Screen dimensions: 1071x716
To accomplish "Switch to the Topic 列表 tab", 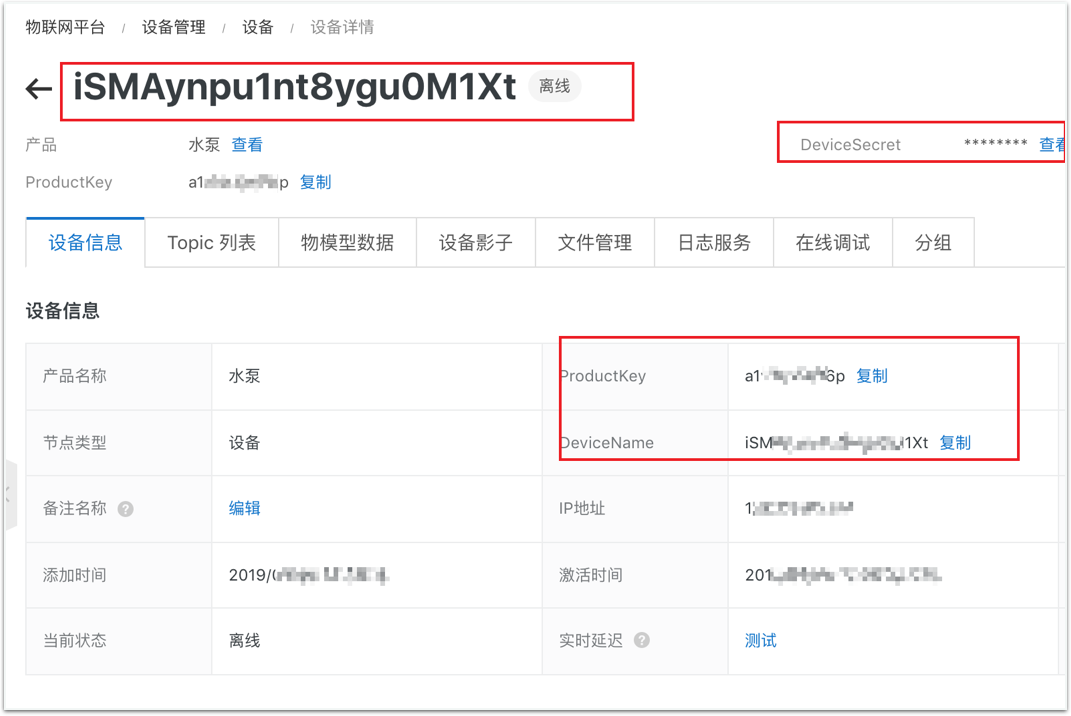I will (212, 243).
